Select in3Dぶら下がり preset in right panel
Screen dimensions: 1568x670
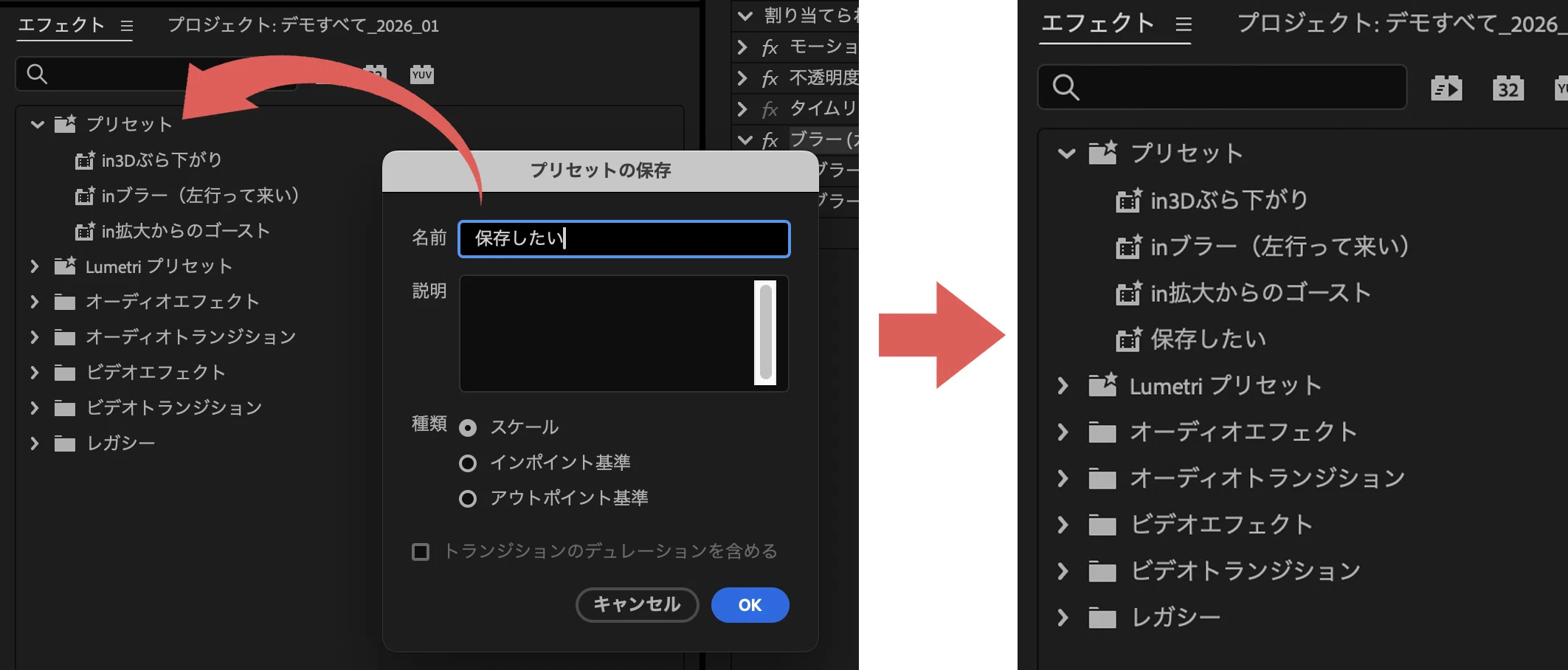(1229, 200)
